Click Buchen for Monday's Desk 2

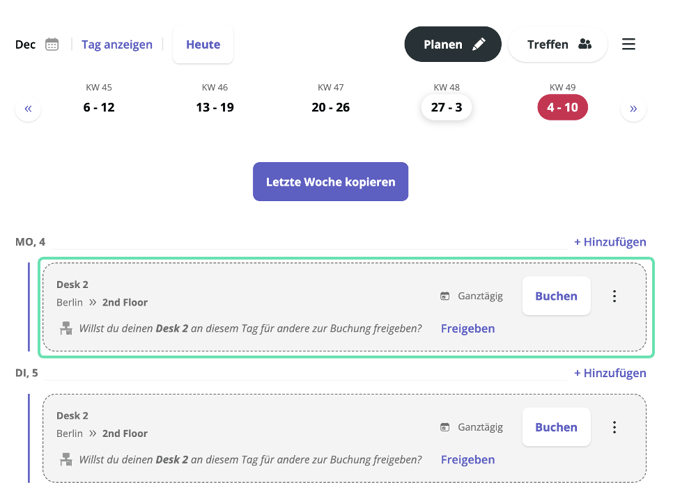556,296
